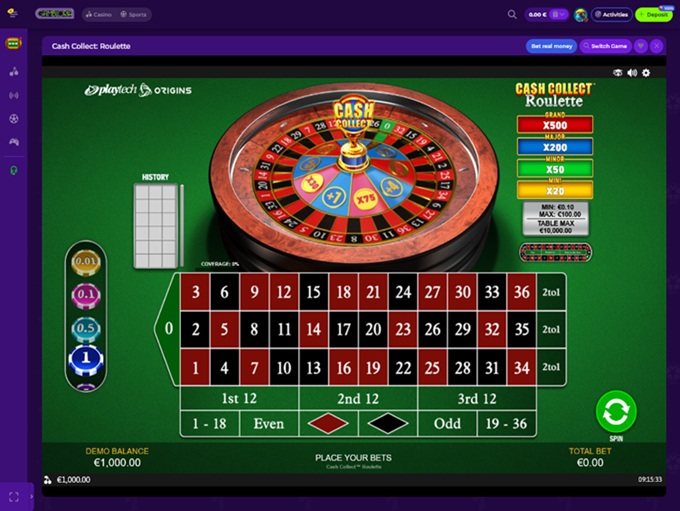Screen dimensions: 680x511
Task: Open support headset sidebar icon
Action: [x=14, y=170]
